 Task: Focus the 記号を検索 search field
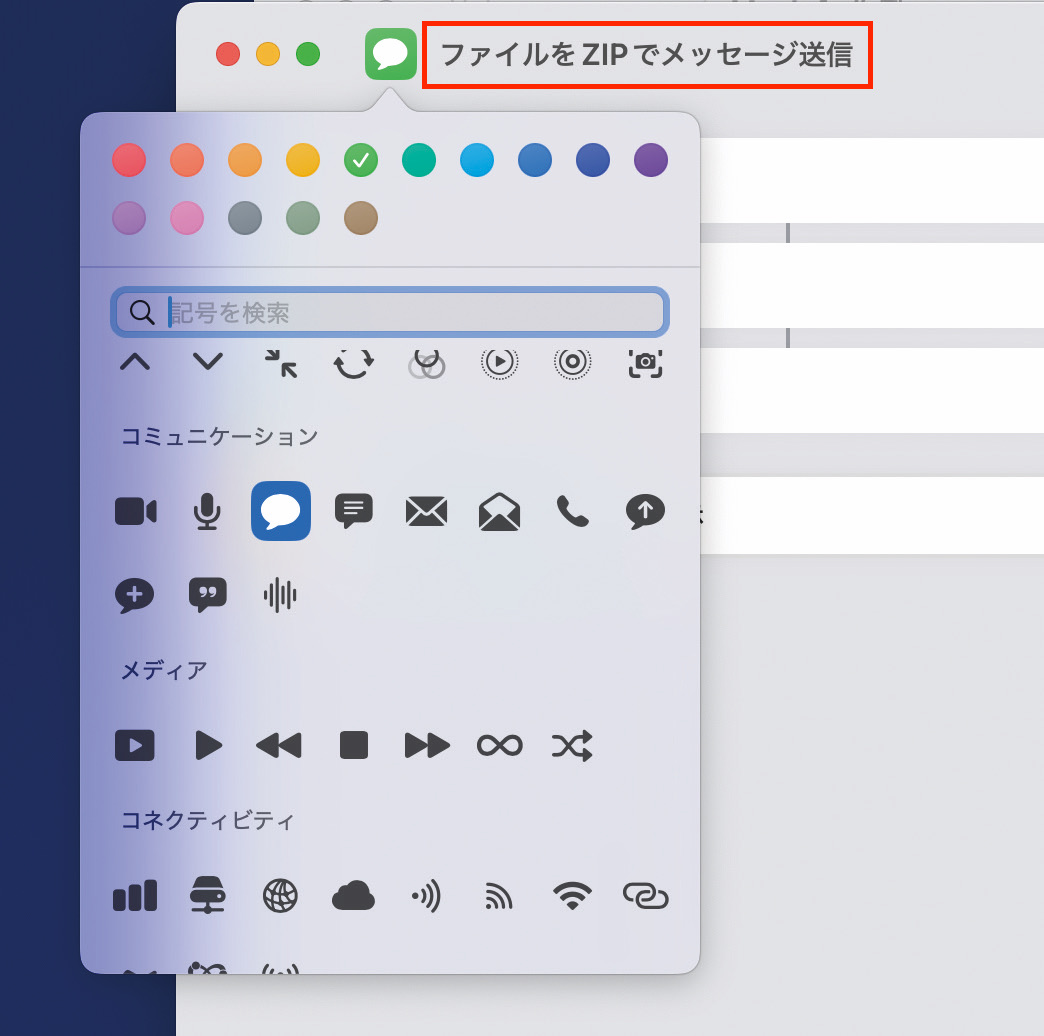[410, 313]
